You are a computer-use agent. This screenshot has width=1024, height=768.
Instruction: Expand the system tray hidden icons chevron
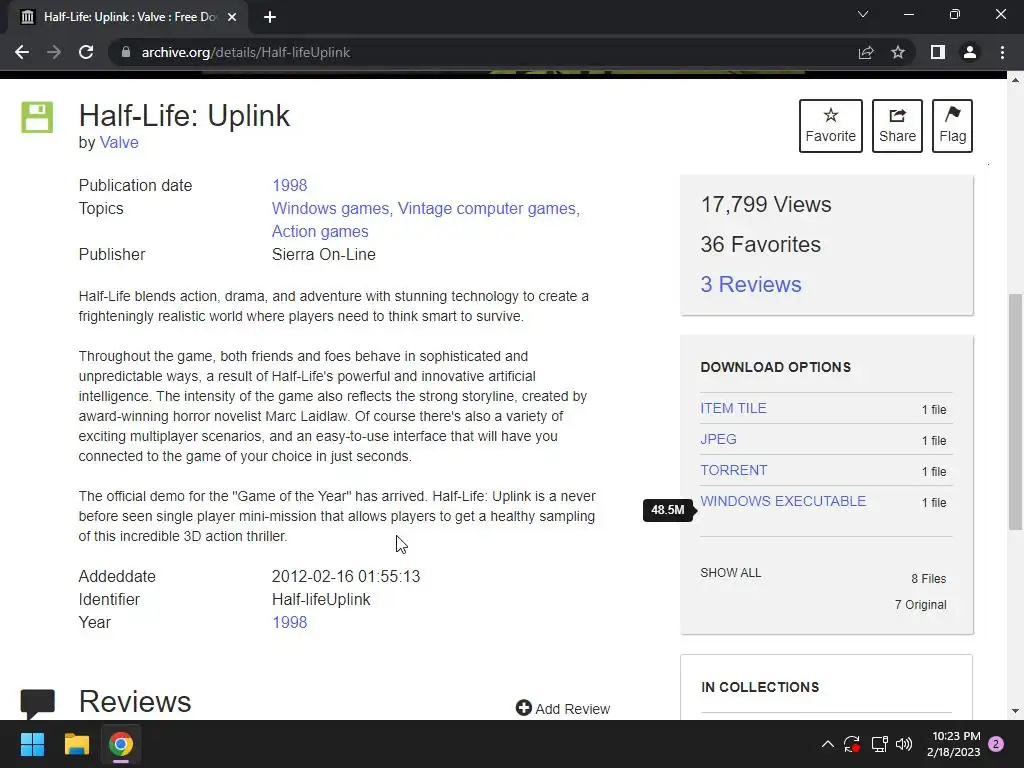[x=827, y=744]
